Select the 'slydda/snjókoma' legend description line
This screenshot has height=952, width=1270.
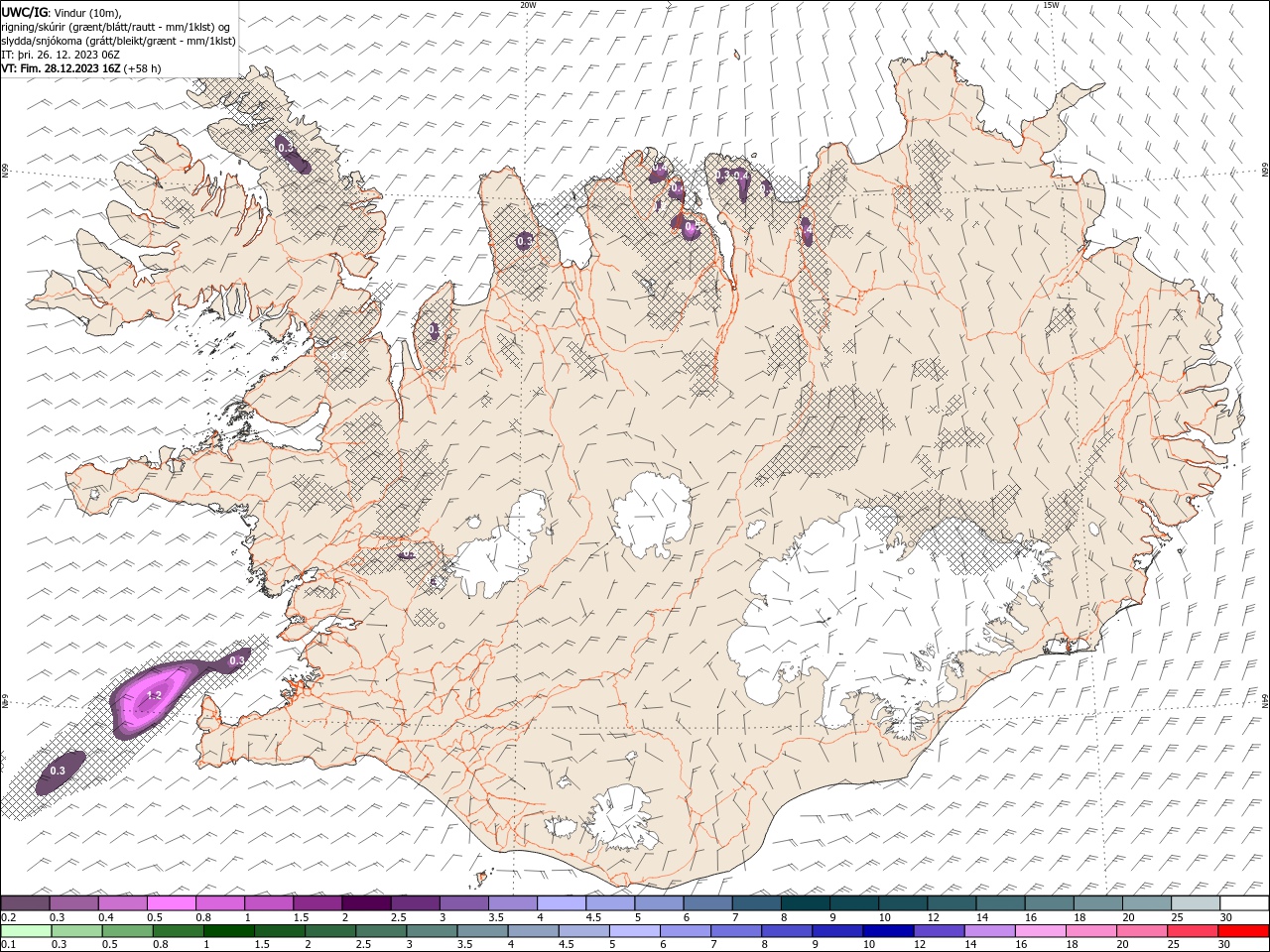[x=119, y=41]
